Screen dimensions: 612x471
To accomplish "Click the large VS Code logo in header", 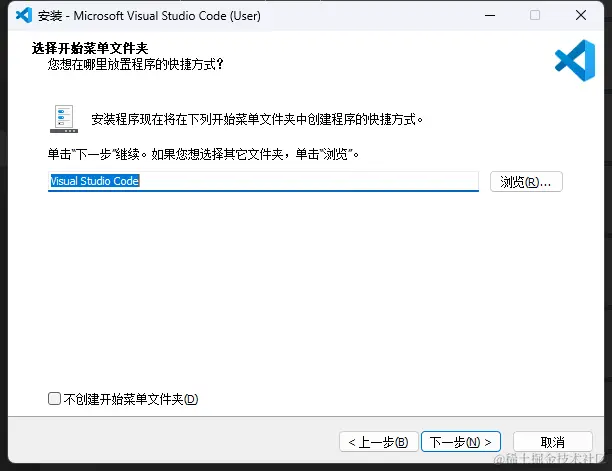I will 575,60.
